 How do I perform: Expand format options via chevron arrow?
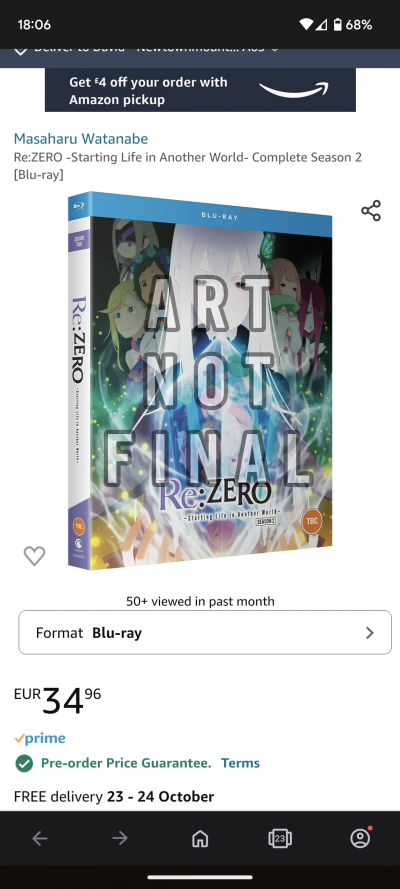[370, 633]
